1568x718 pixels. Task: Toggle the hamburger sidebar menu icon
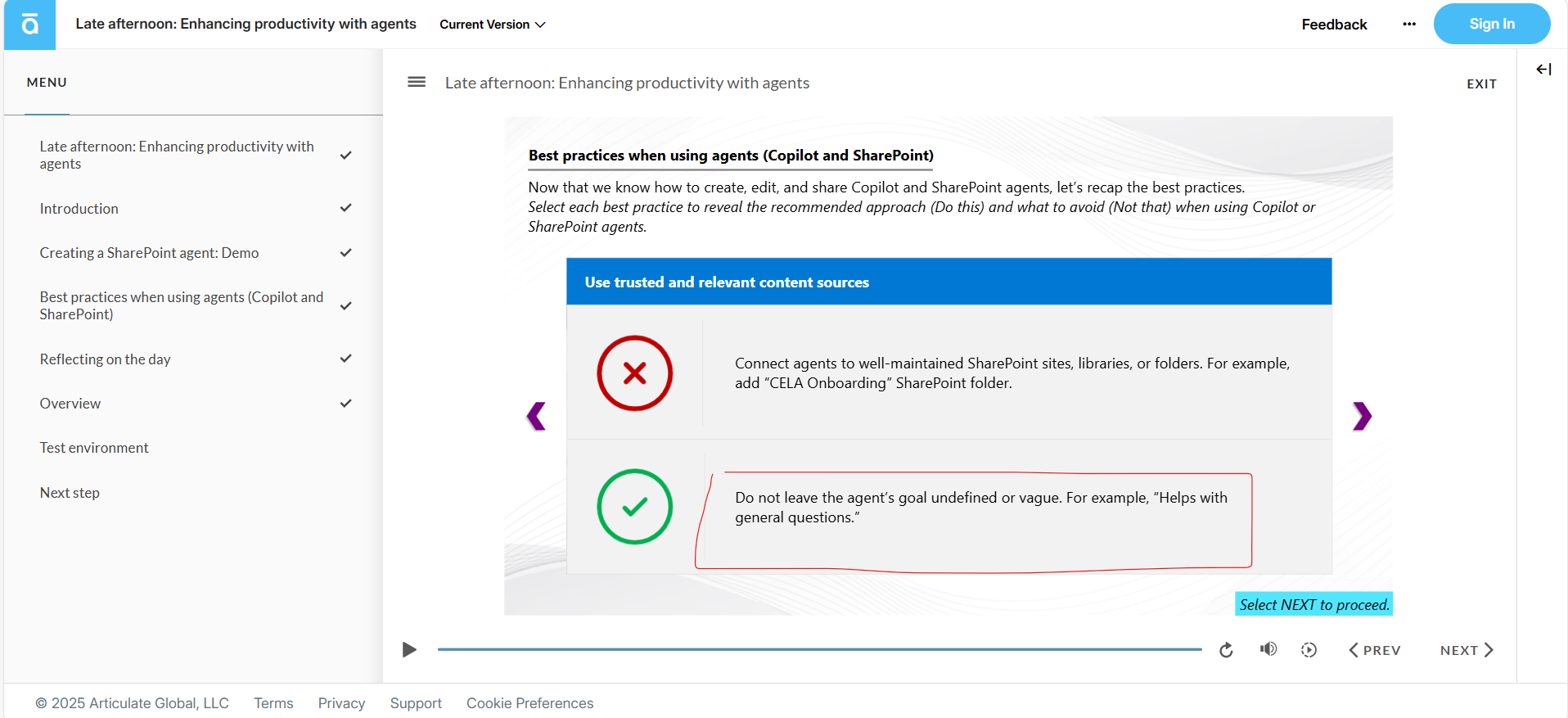(x=417, y=82)
